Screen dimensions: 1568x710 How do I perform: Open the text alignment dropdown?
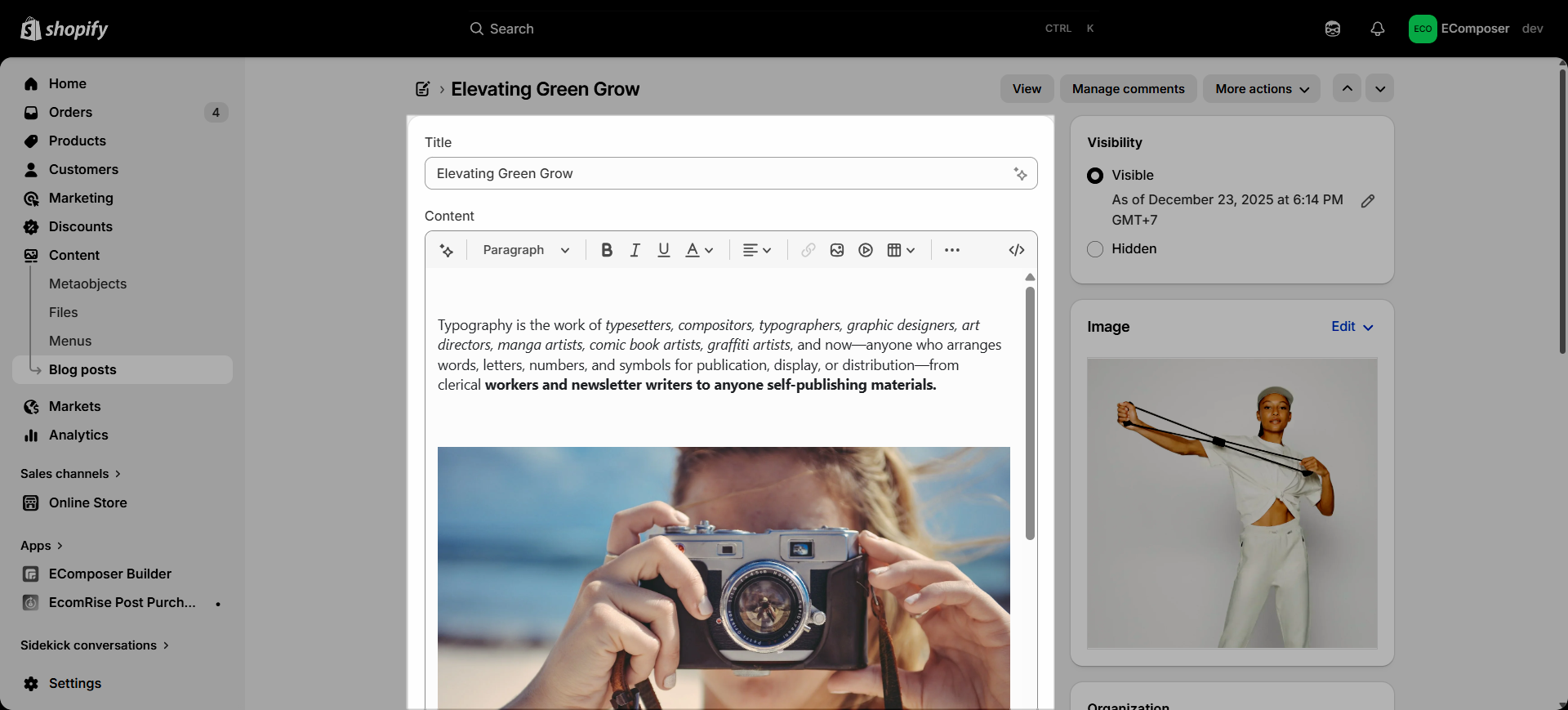pos(757,250)
